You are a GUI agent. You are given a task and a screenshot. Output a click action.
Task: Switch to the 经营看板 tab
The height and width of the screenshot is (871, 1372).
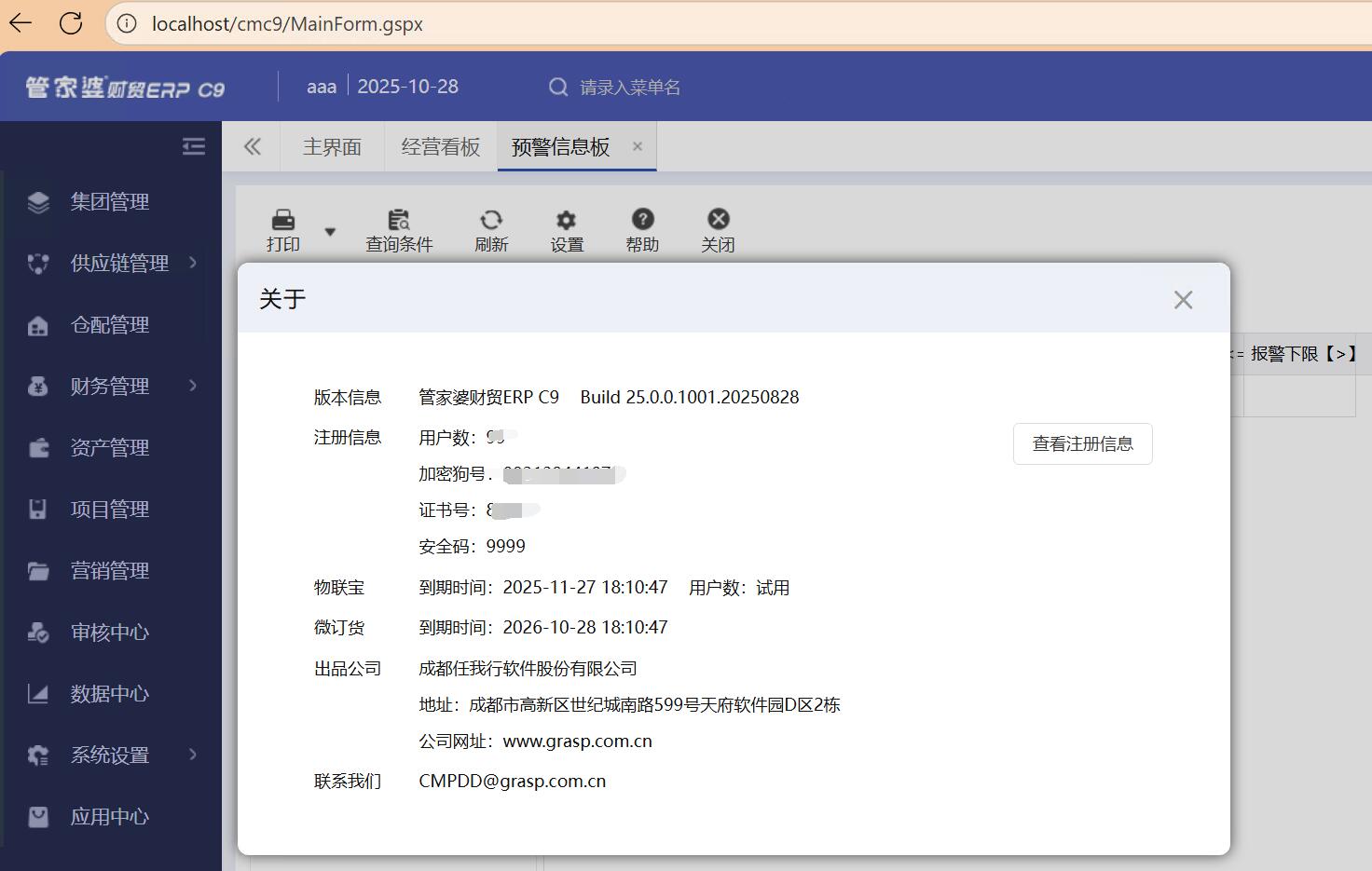440,147
